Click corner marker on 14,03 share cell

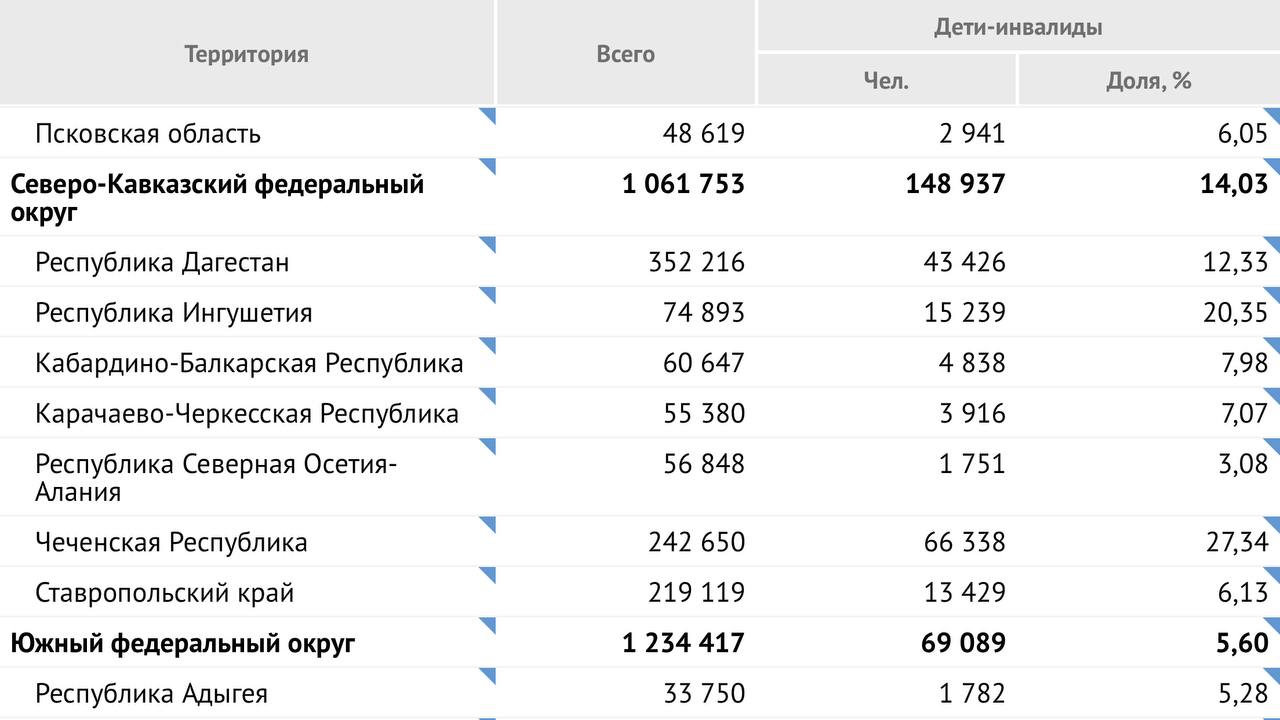(1273, 163)
